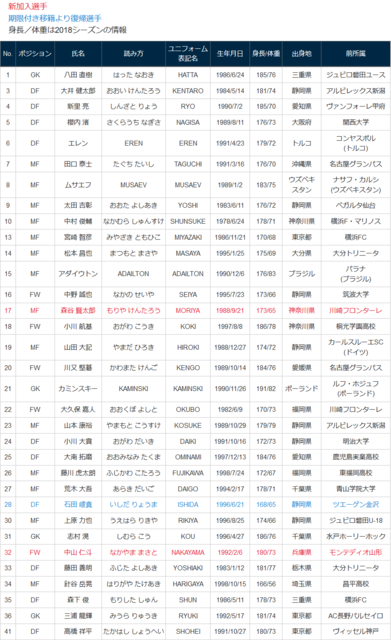391x640 pixels.
Task: Select the MASAYA uniform name cell
Action: click(x=188, y=253)
